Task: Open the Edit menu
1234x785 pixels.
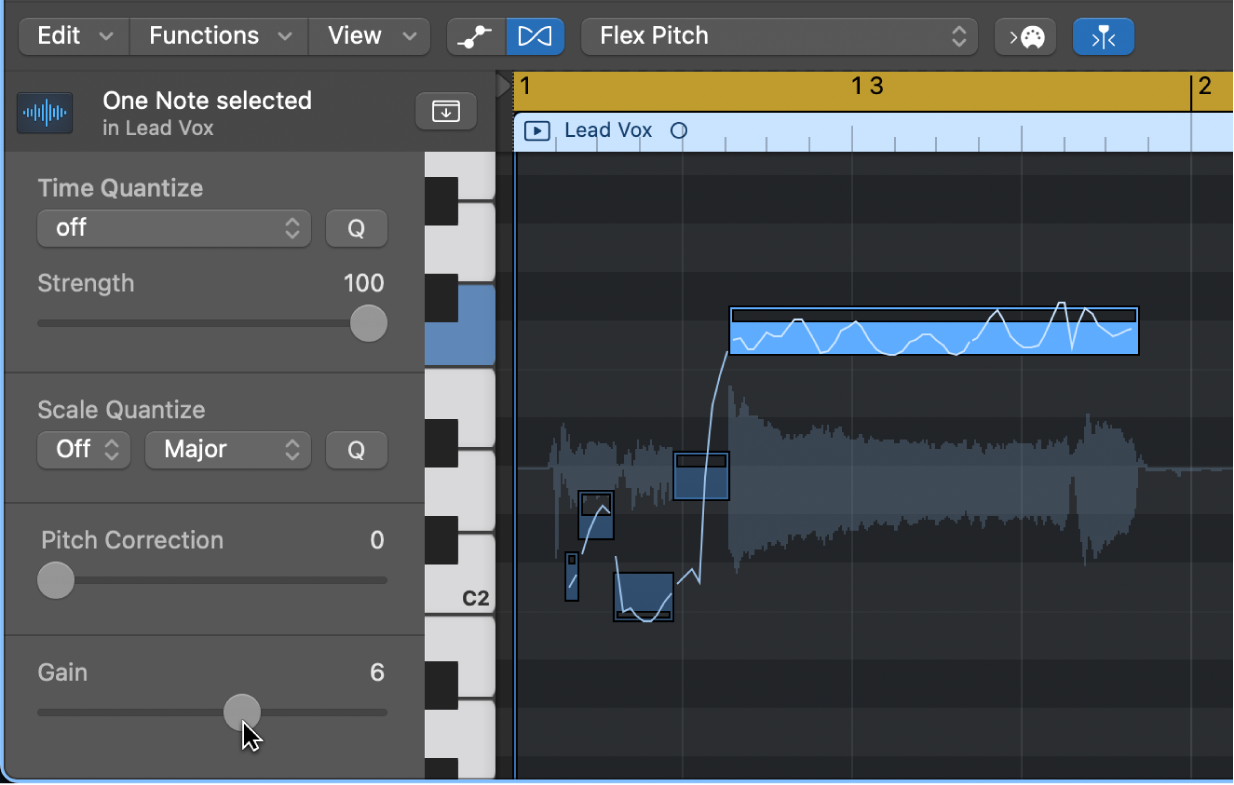Action: (72, 36)
